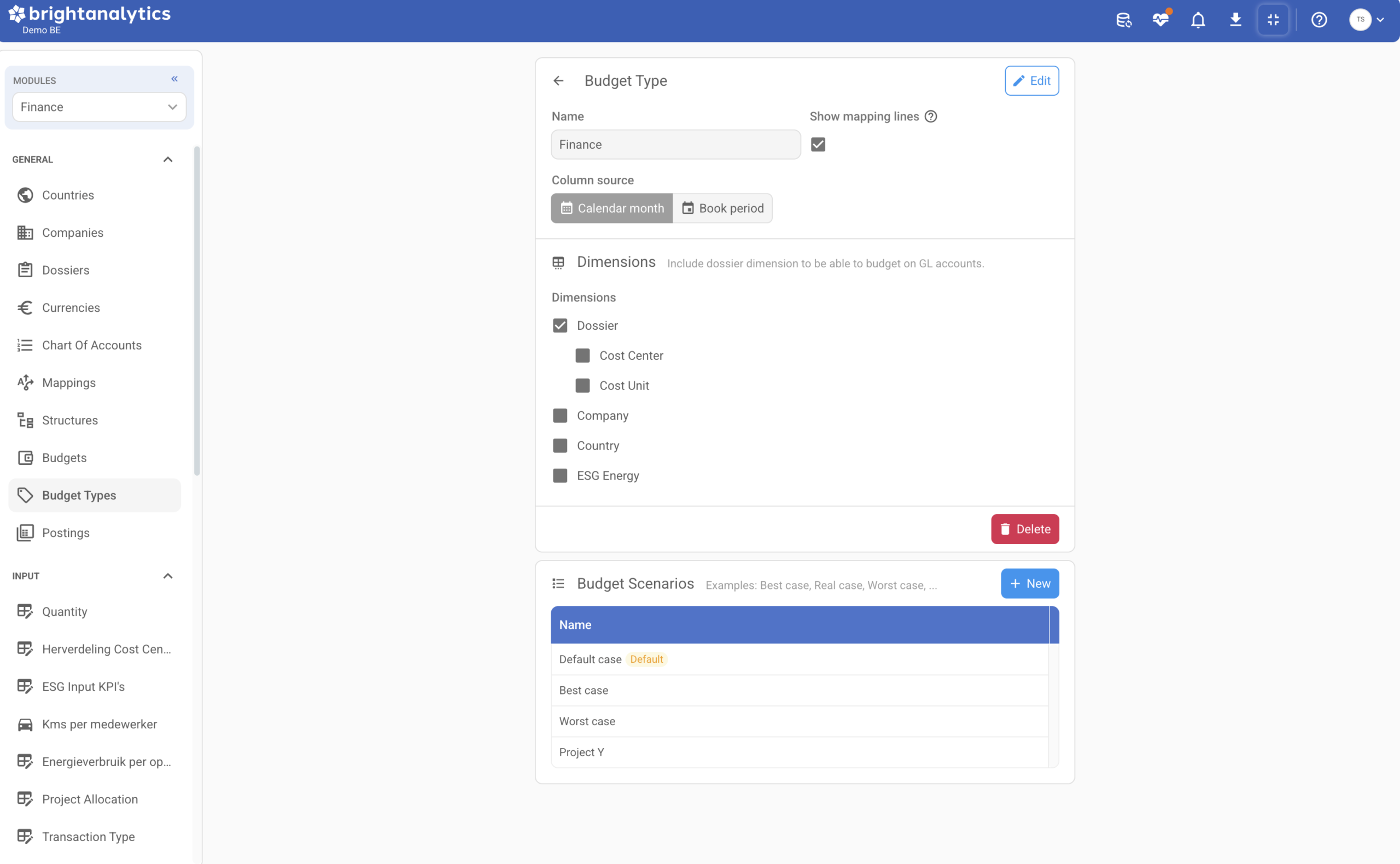Open the database sync icon in header
1400x864 pixels.
click(x=1123, y=20)
